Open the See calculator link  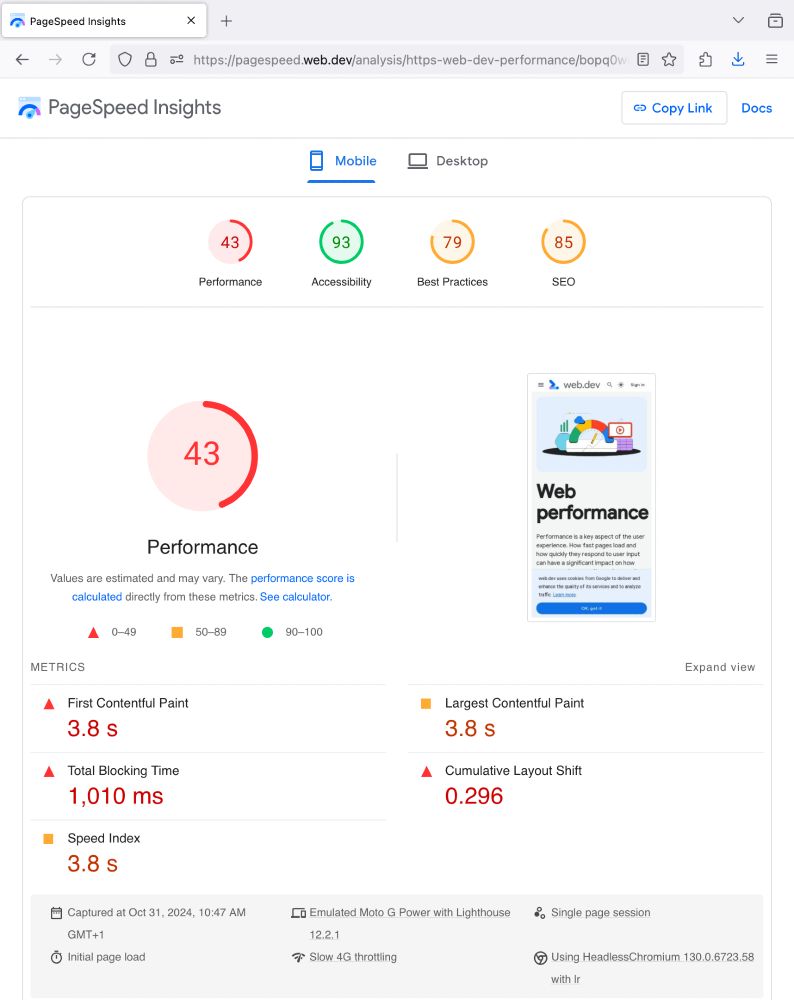click(296, 597)
